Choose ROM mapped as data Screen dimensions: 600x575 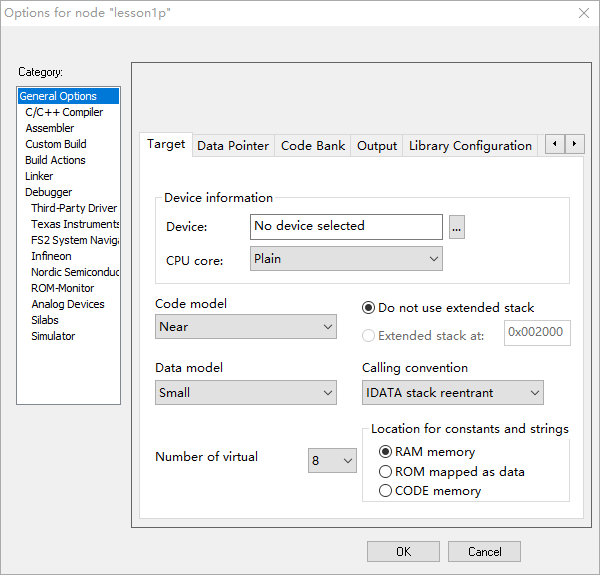tap(451, 472)
